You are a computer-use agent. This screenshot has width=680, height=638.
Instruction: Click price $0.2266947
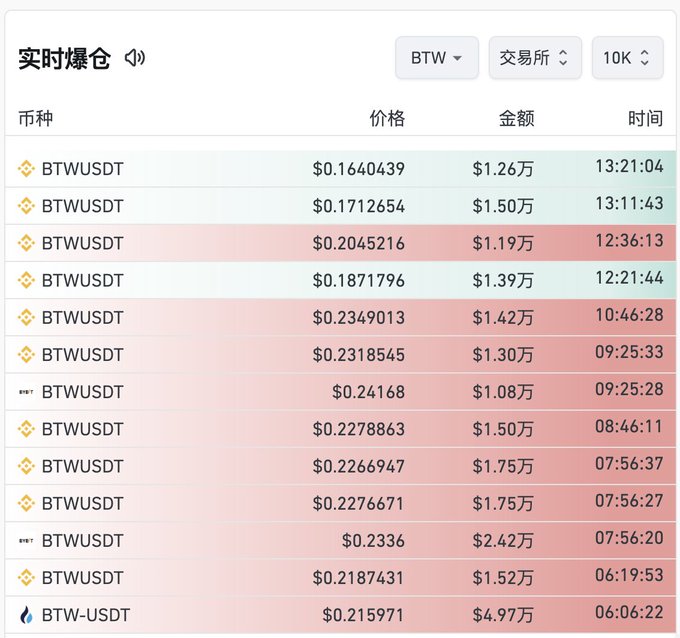tap(359, 467)
